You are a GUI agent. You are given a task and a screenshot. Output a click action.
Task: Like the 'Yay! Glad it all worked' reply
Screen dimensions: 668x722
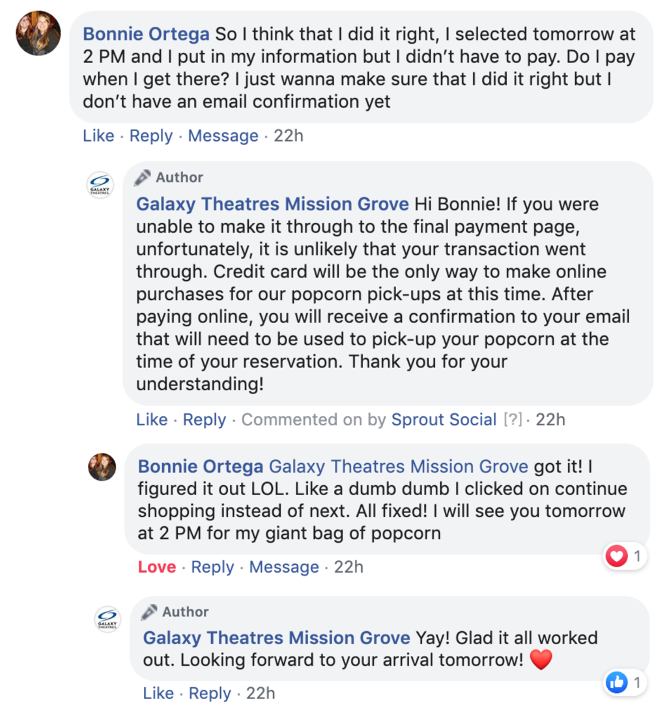(158, 693)
